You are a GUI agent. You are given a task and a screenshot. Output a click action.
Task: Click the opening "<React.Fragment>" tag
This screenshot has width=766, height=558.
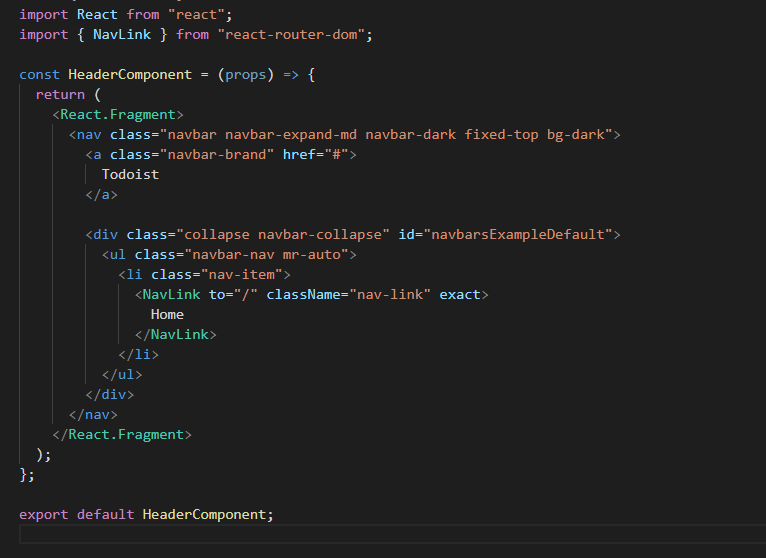[118, 115]
